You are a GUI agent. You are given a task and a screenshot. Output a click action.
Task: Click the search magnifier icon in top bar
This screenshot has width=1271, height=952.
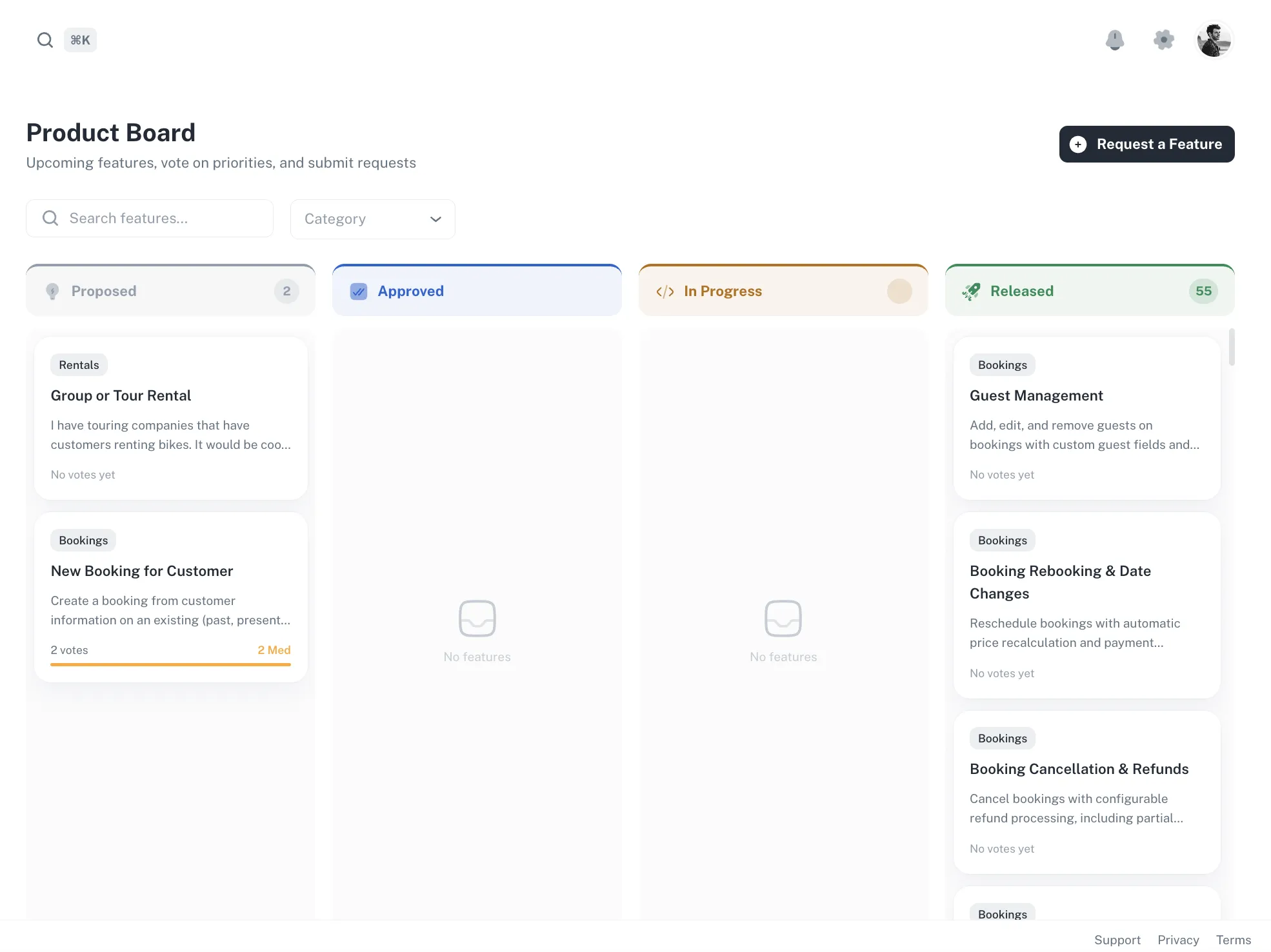pyautogui.click(x=45, y=40)
